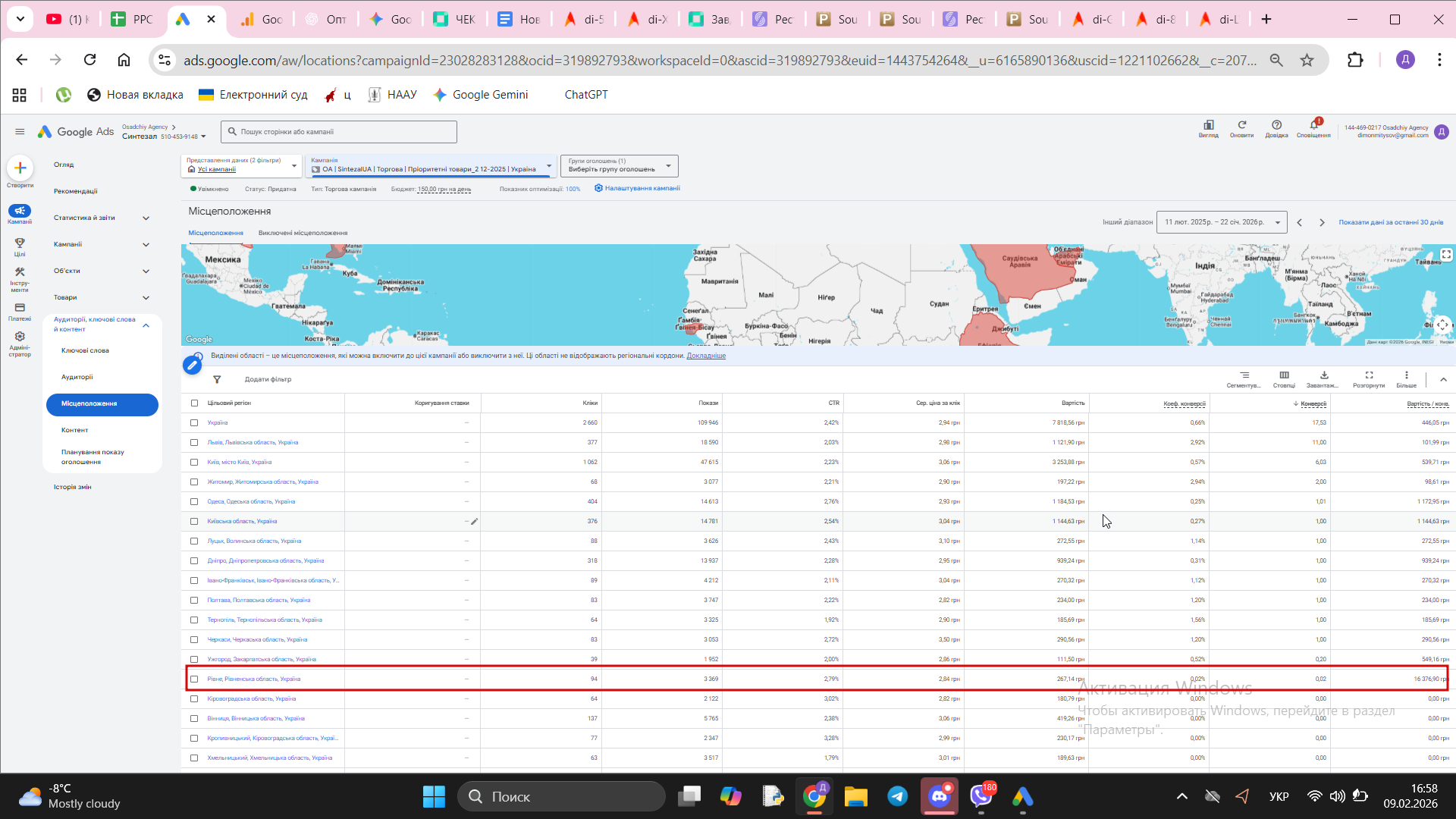The image size is (1456, 819).
Task: Switch to Виключені місцеположення tab
Action: coord(303,233)
